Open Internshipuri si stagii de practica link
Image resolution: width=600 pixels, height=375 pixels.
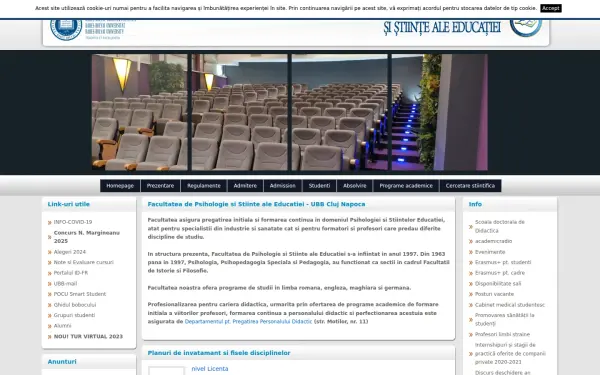[x=510, y=353]
